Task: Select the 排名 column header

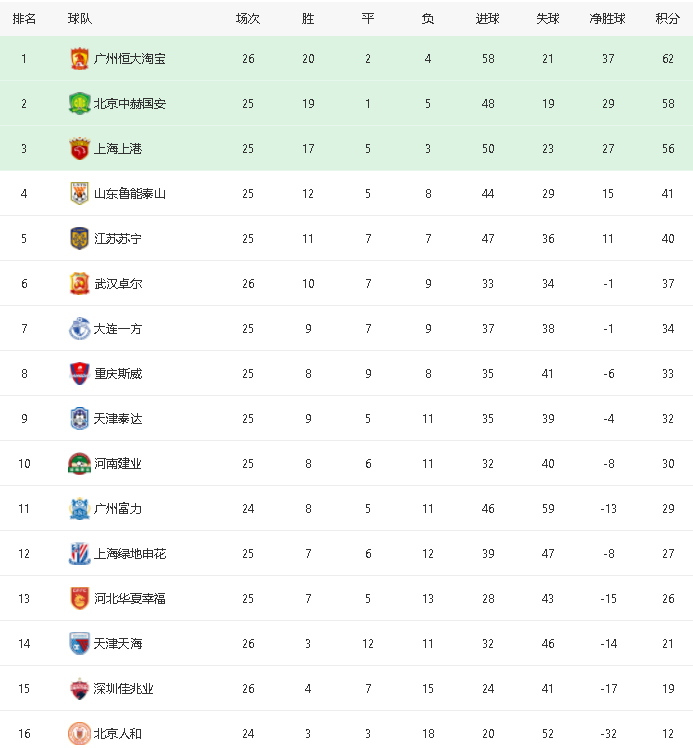Action: coord(24,19)
